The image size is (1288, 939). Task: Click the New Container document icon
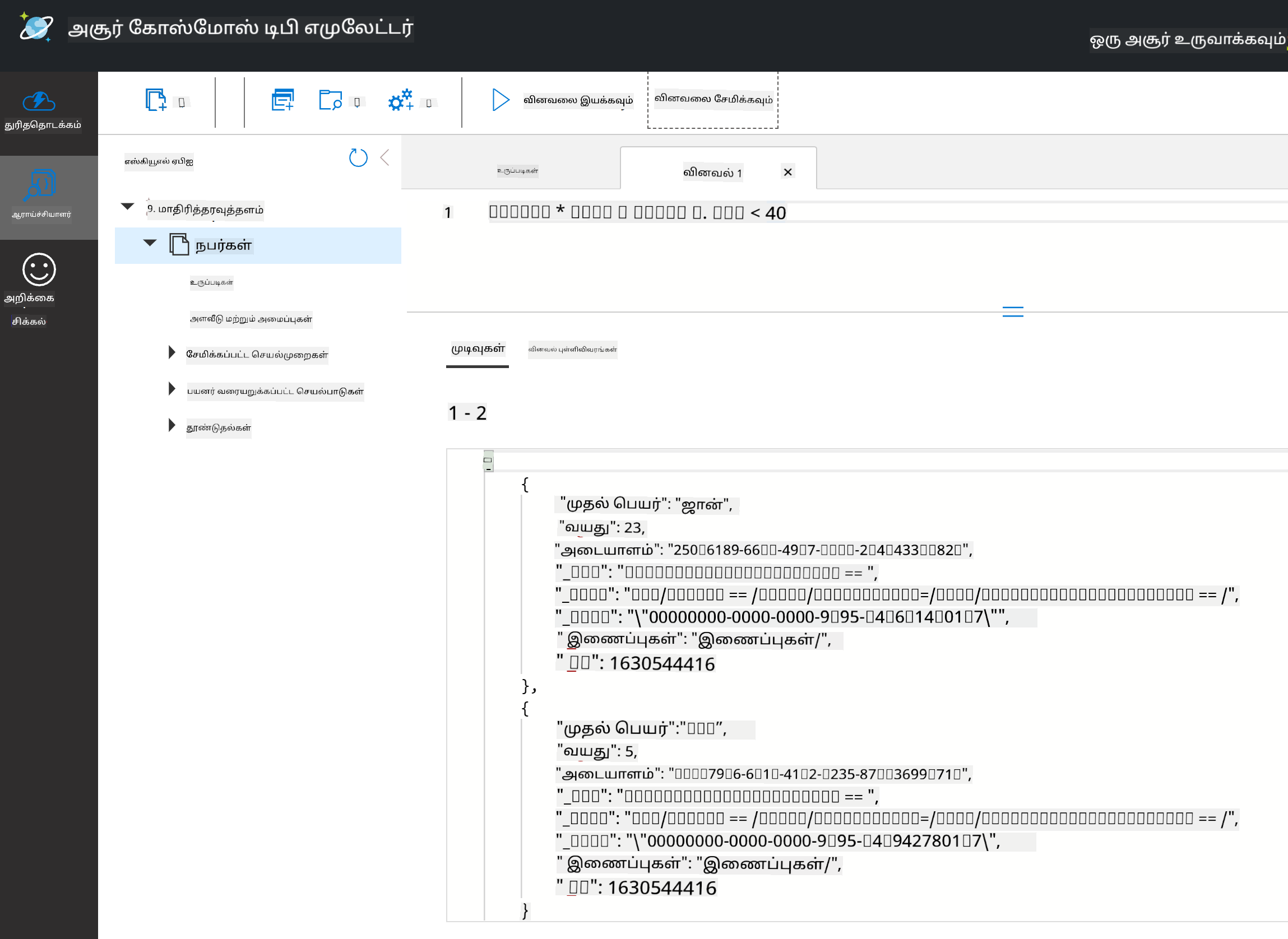coord(156,100)
